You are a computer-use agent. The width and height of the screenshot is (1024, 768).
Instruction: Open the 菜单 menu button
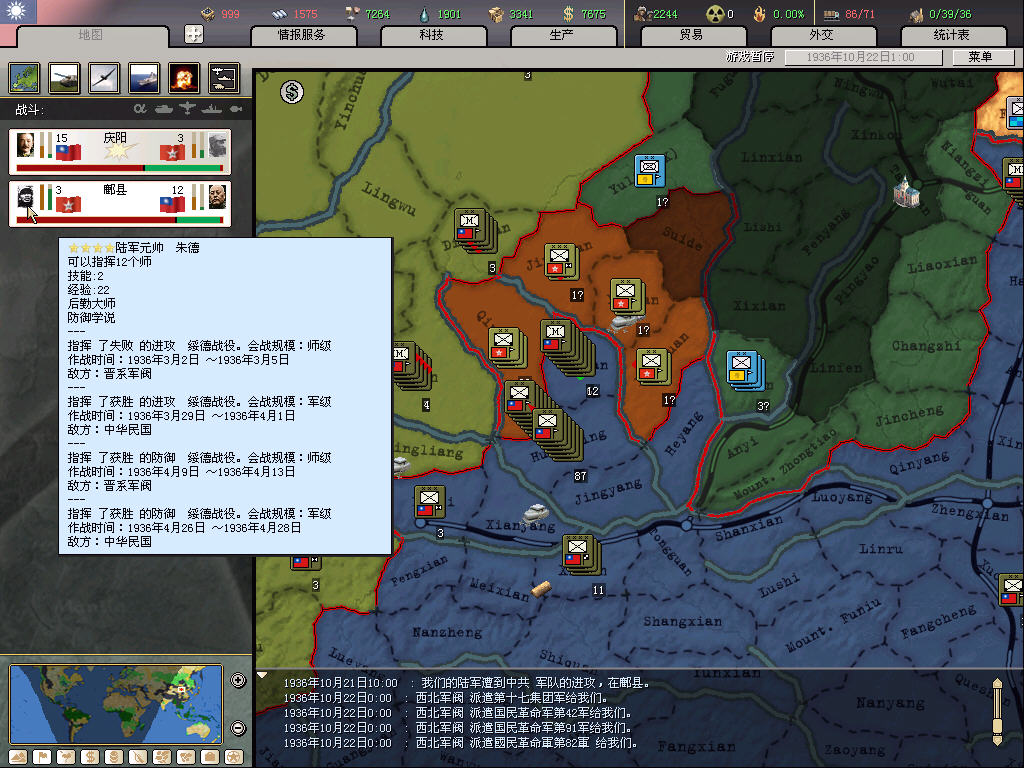coord(979,57)
